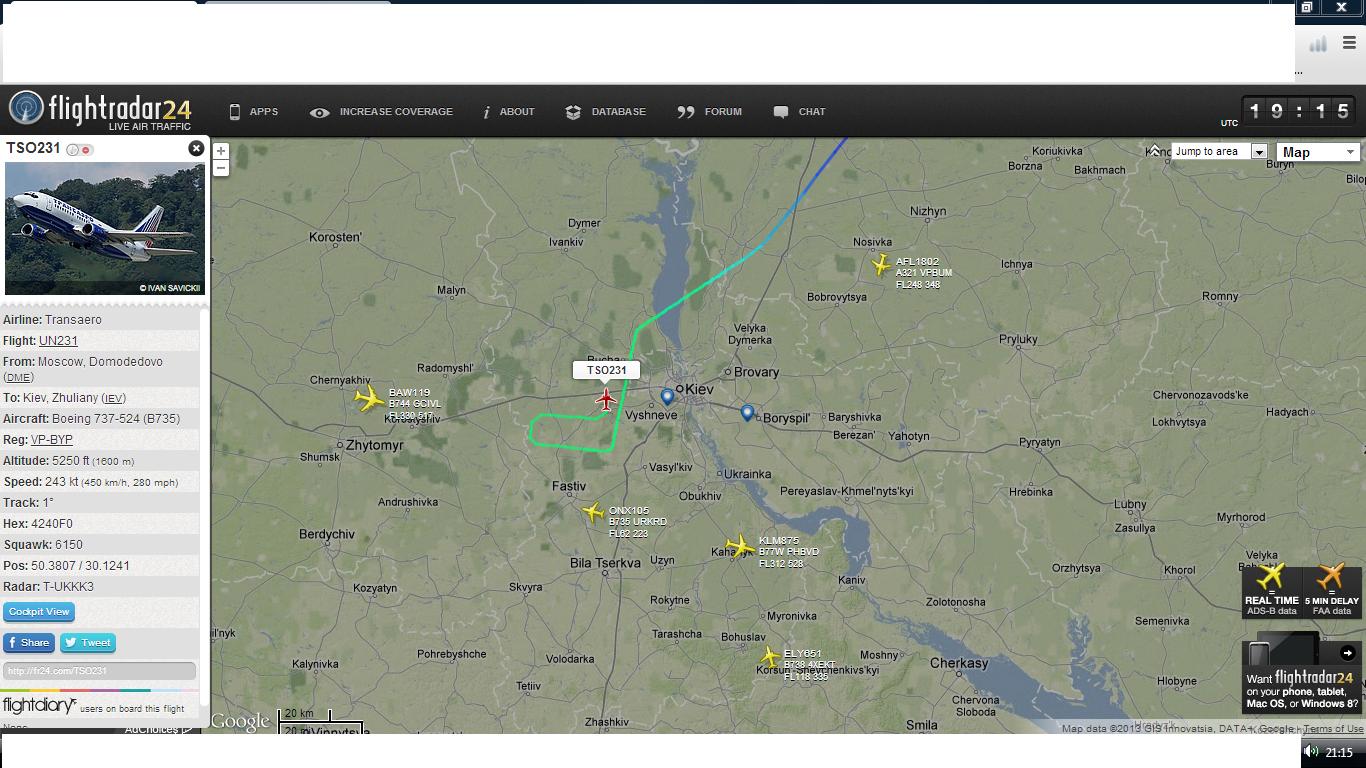Click the Cockpit View button
Viewport: 1366px width, 768px height.
[39, 612]
